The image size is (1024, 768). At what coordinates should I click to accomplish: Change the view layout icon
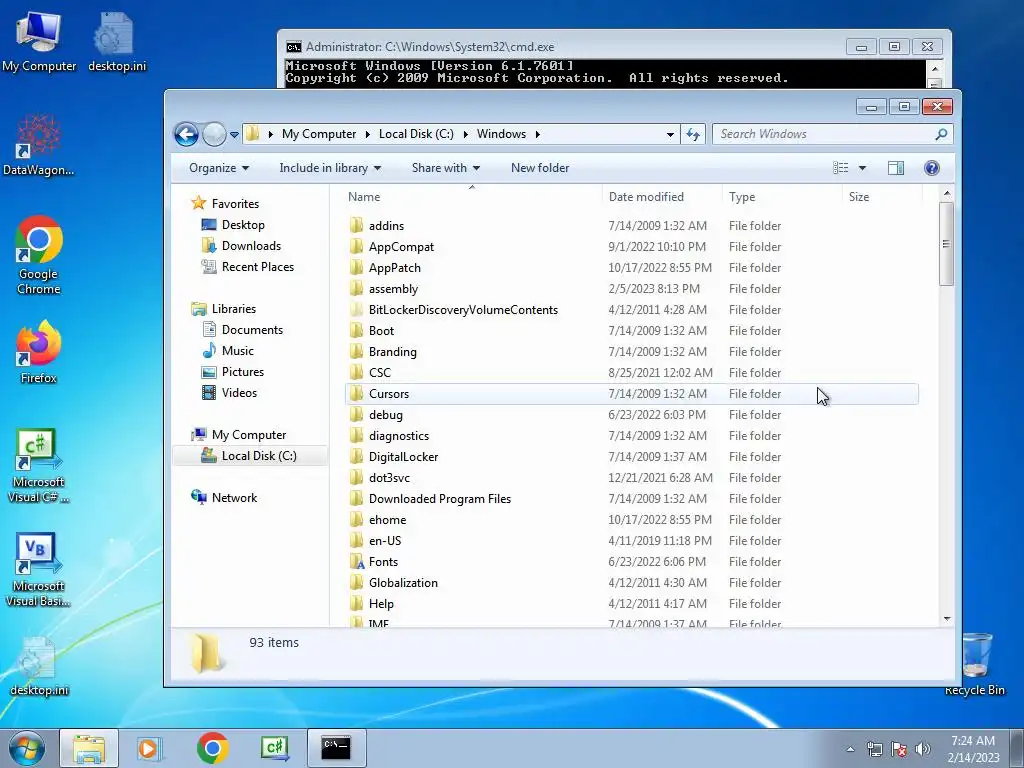840,168
